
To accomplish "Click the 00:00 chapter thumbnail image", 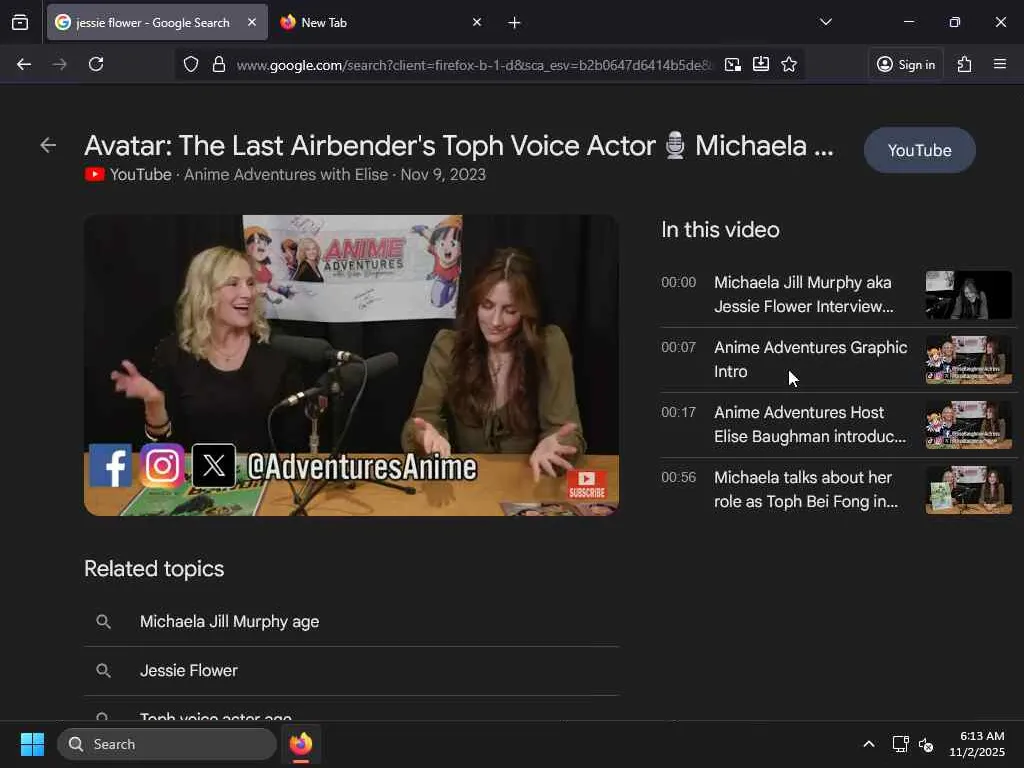I will pyautogui.click(x=968, y=295).
